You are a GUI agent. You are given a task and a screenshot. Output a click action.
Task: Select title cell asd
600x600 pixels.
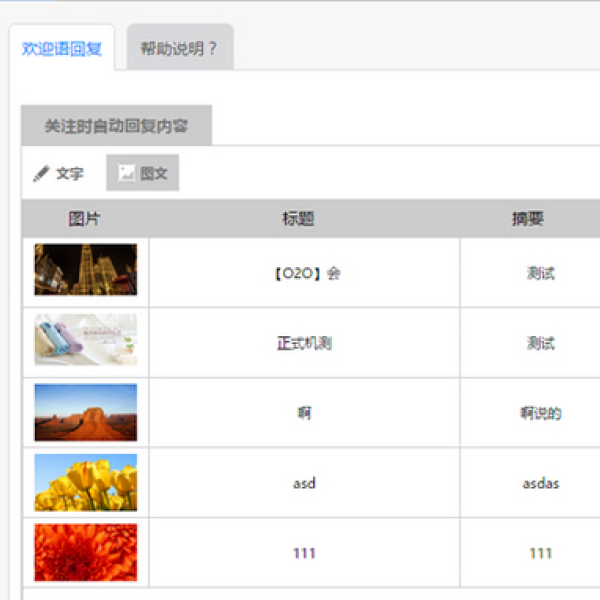pos(304,483)
